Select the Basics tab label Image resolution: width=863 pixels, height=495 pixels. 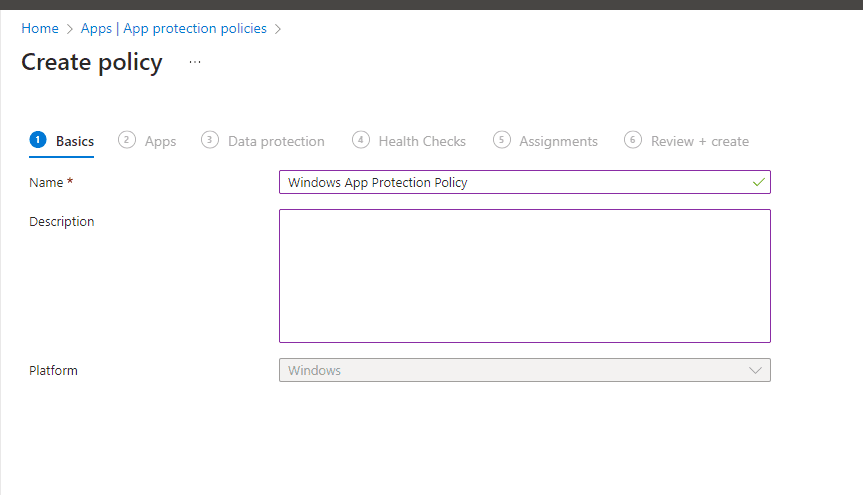click(x=75, y=141)
